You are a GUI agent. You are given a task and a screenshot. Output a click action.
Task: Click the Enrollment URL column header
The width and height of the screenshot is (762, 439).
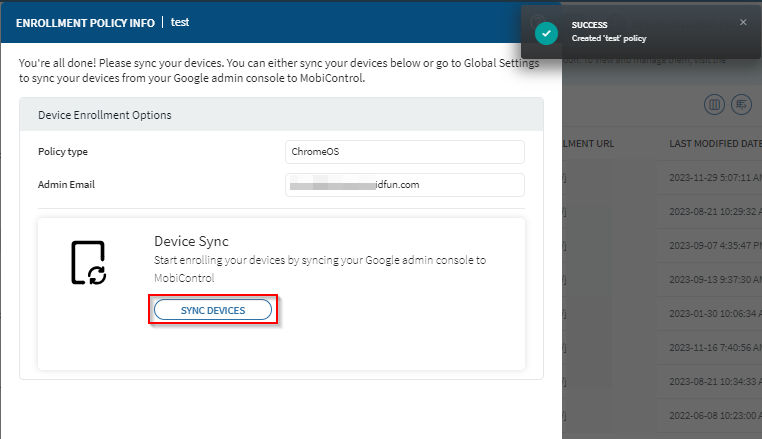pos(590,143)
